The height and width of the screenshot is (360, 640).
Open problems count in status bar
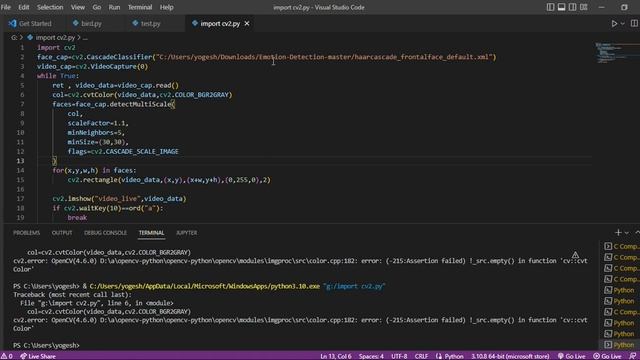point(7,356)
